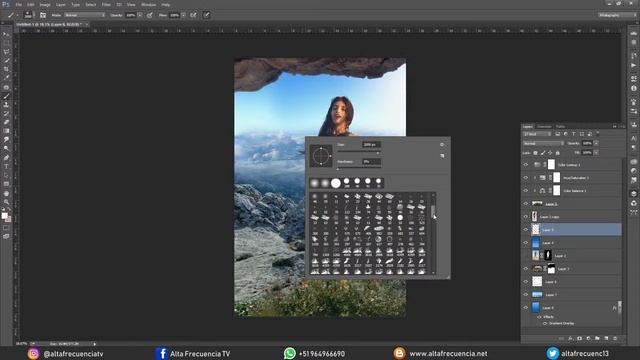
Task: Open the Opacity slider arrow in options bar
Action: [140, 15]
